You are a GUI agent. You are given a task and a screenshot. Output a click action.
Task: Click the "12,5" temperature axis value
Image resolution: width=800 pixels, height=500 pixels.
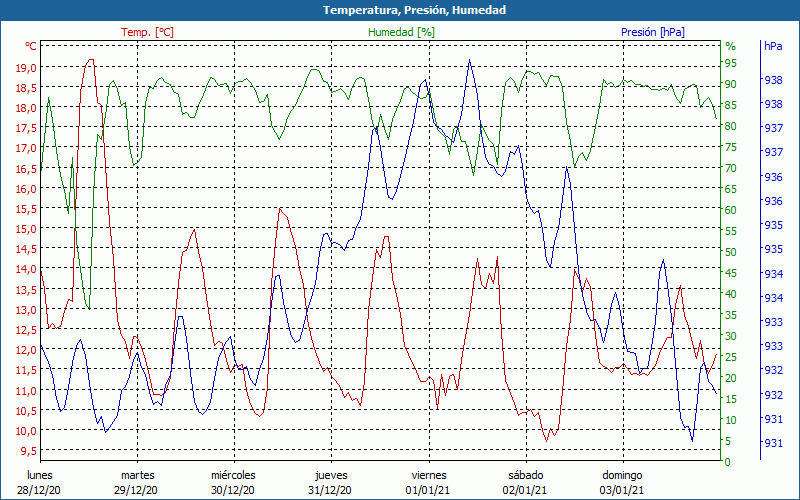(x=28, y=330)
